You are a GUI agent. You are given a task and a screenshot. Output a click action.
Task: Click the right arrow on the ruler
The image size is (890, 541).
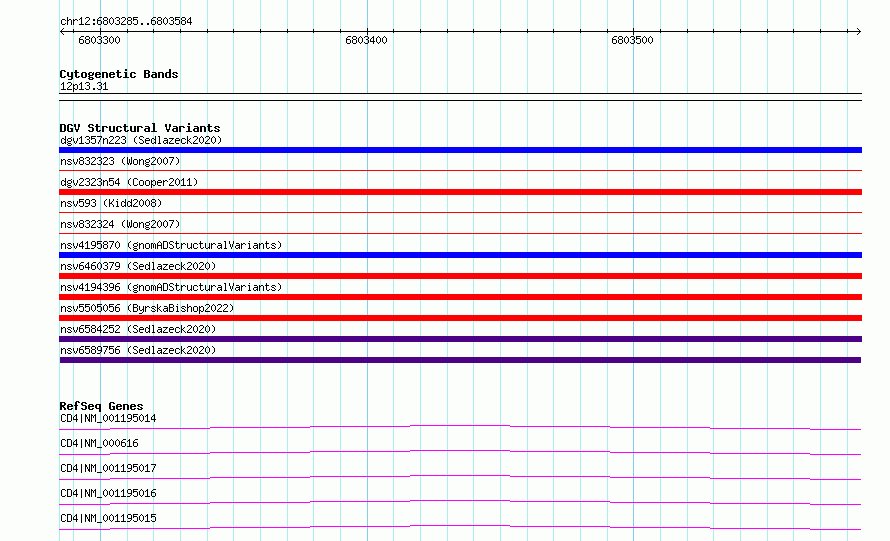point(858,31)
